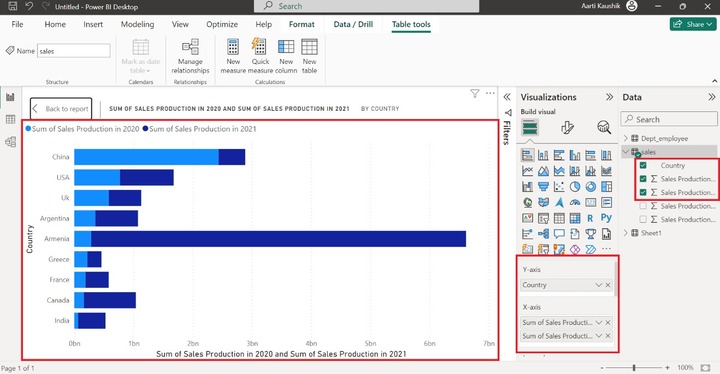Open the Home tab

(55, 24)
